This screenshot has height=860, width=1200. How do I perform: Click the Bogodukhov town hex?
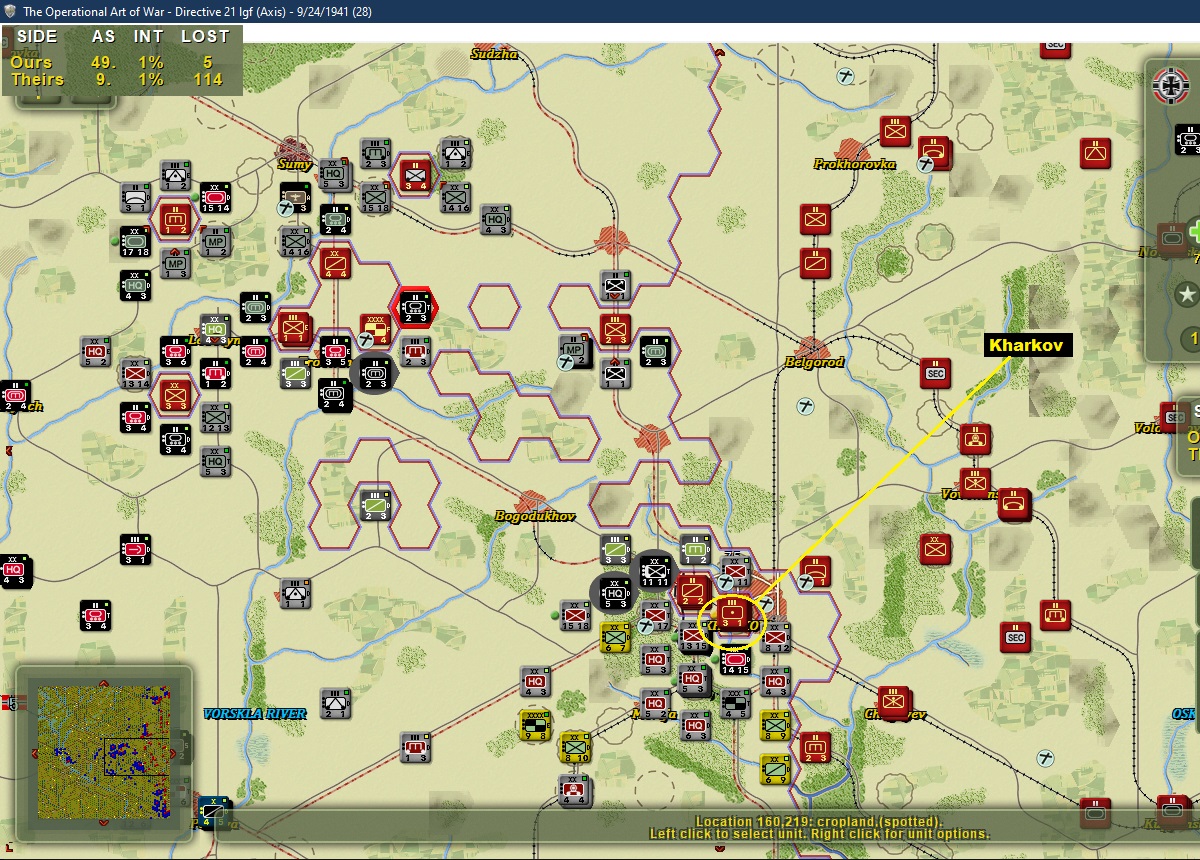tap(534, 503)
